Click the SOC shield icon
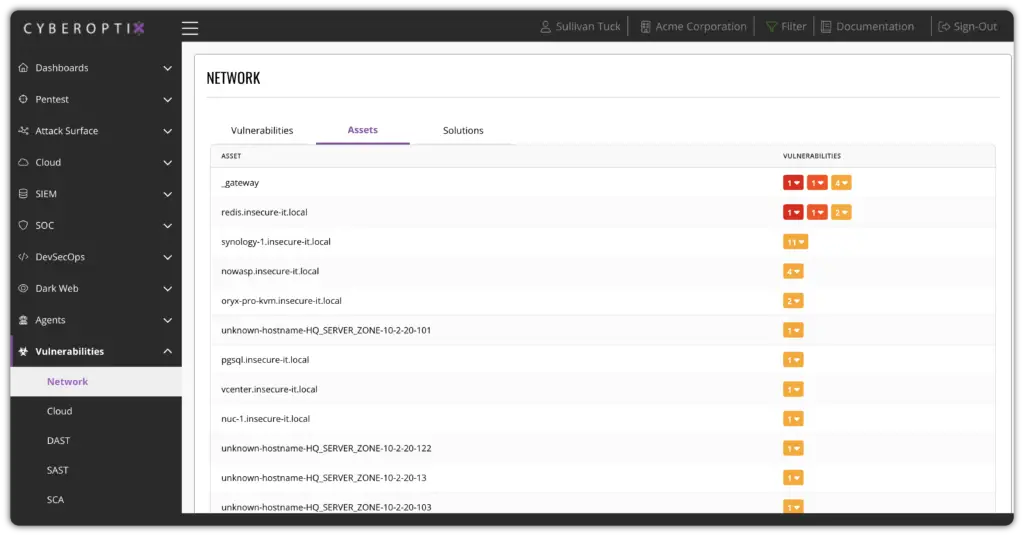 click(24, 226)
